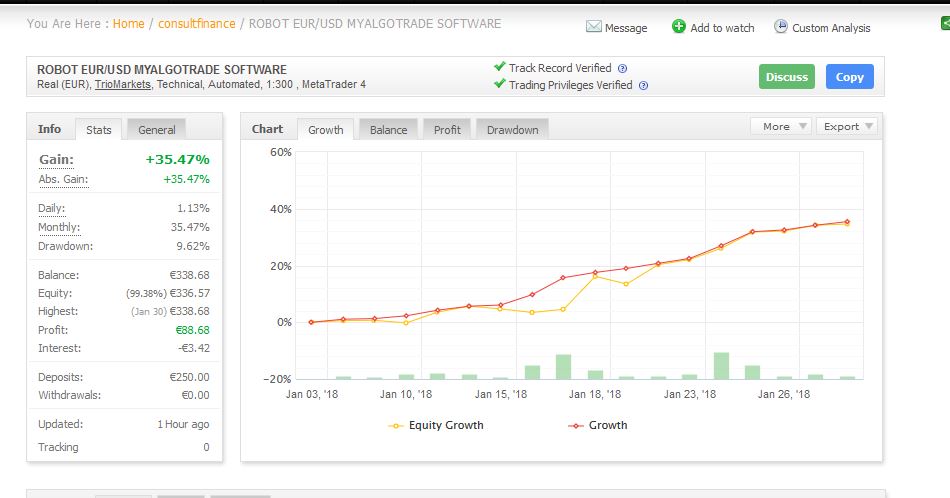Open the Export dropdown menu
950x498 pixels.
pos(848,127)
